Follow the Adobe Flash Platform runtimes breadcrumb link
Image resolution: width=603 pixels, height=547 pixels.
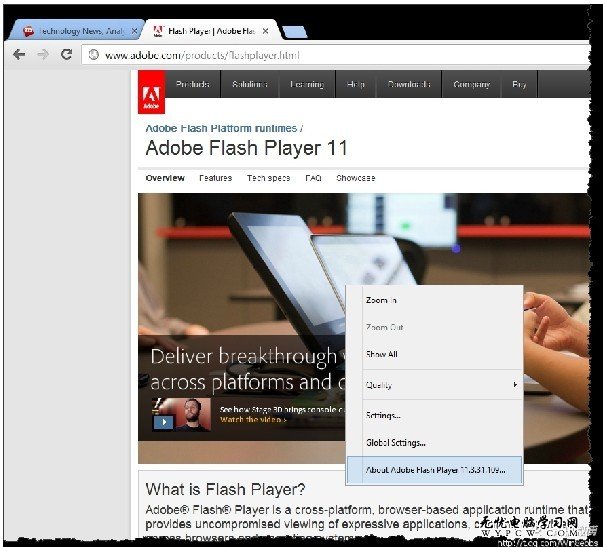click(221, 128)
